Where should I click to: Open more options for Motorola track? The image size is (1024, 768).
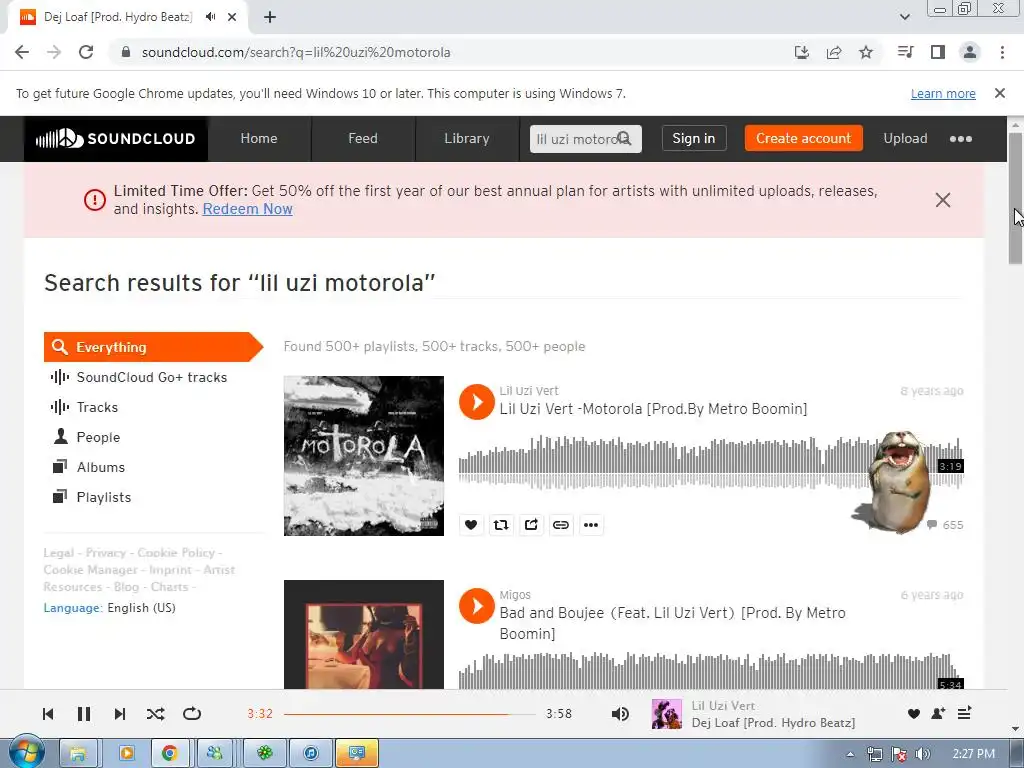click(x=591, y=525)
